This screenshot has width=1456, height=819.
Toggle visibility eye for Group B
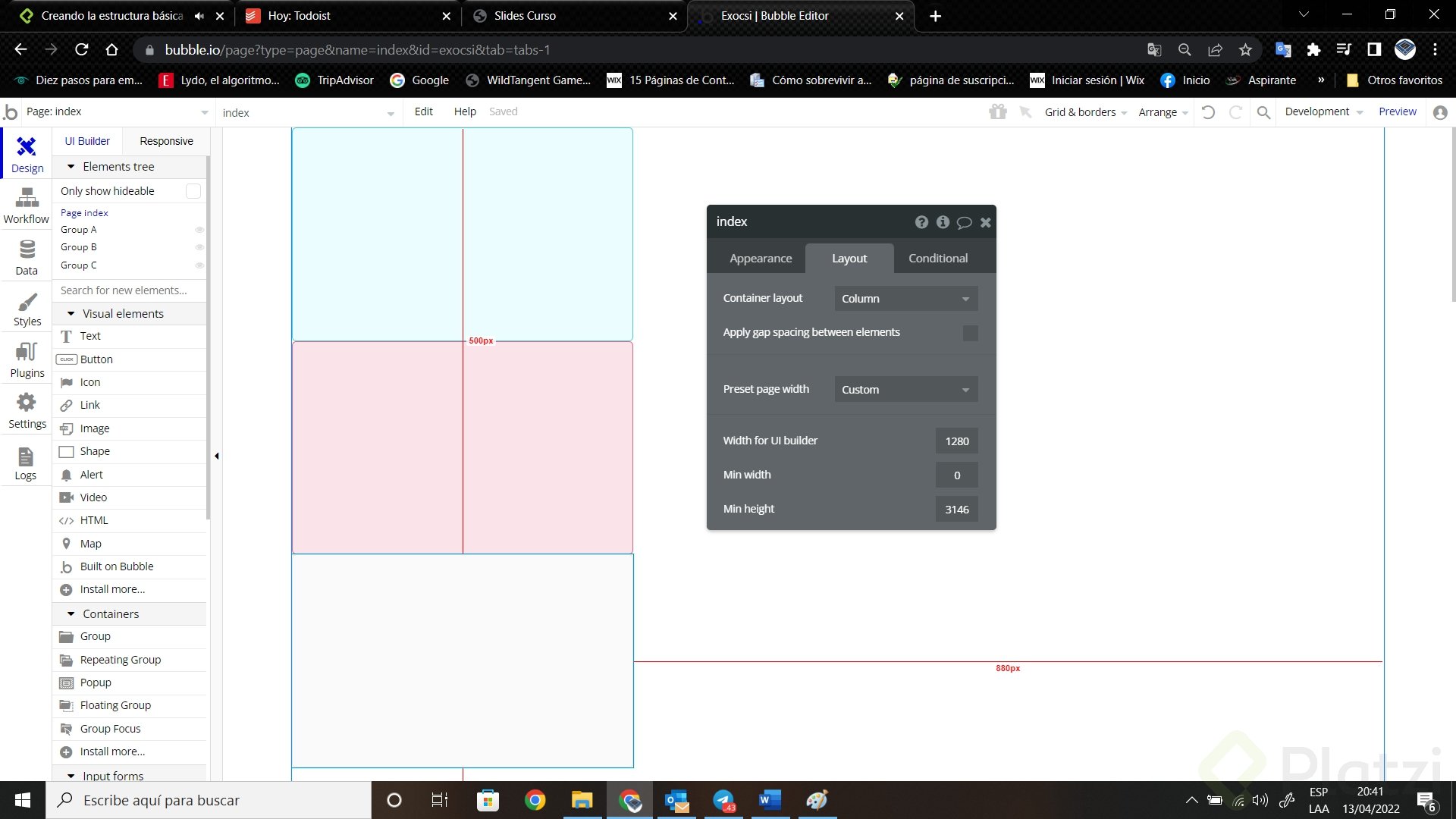(199, 247)
